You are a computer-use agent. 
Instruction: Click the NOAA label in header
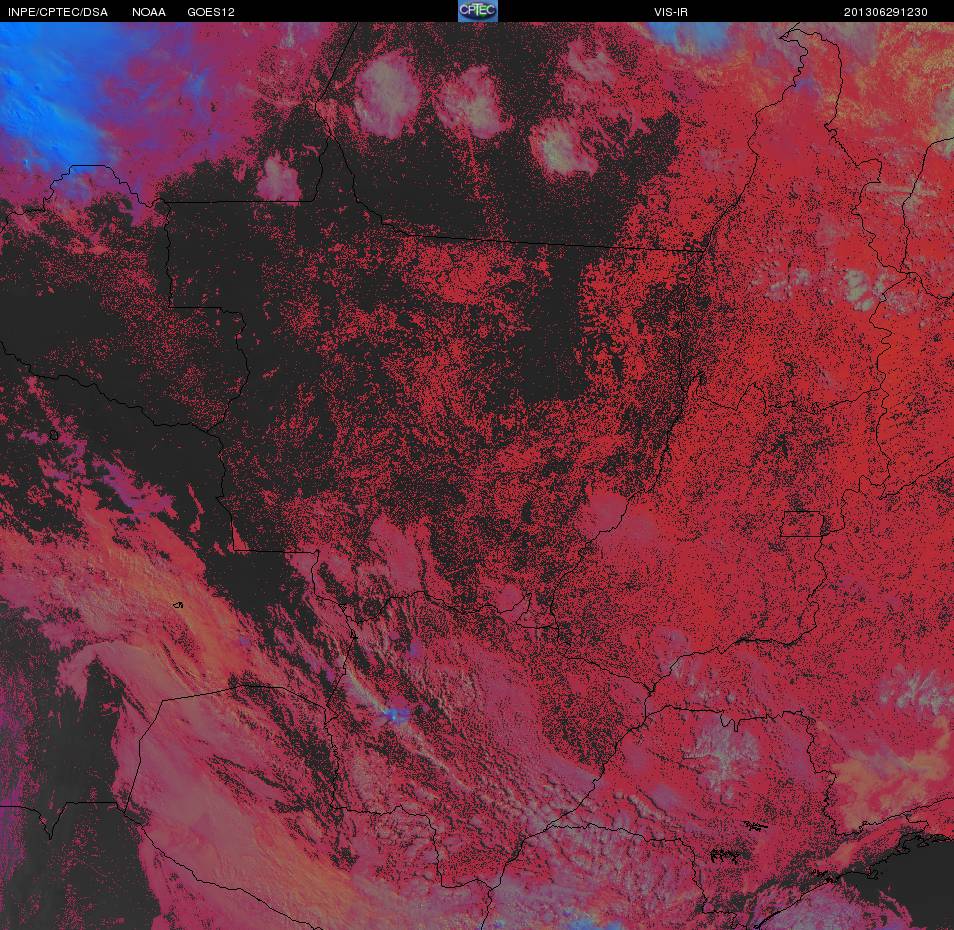pos(148,12)
